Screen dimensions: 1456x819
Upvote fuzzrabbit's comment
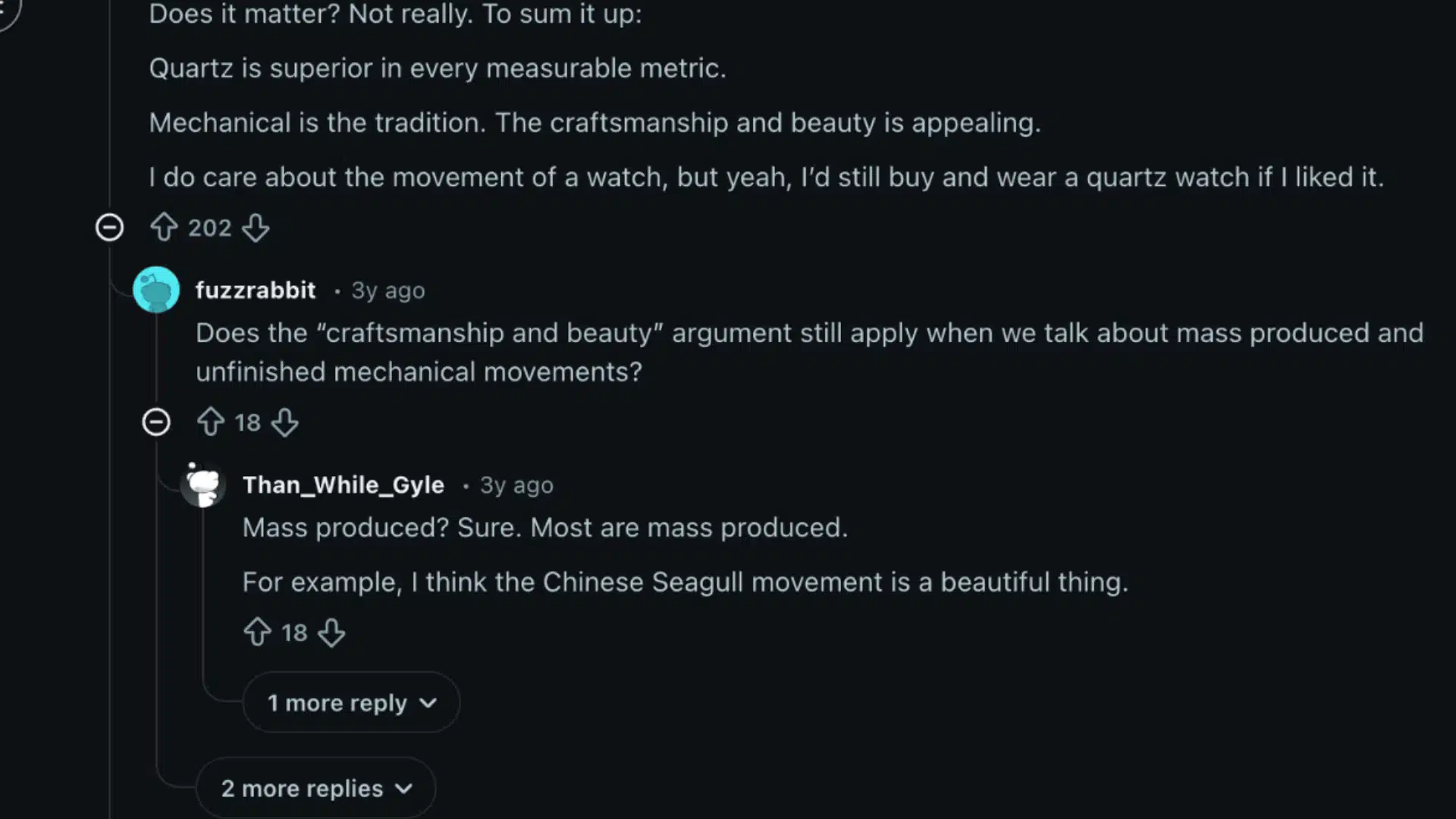[211, 422]
